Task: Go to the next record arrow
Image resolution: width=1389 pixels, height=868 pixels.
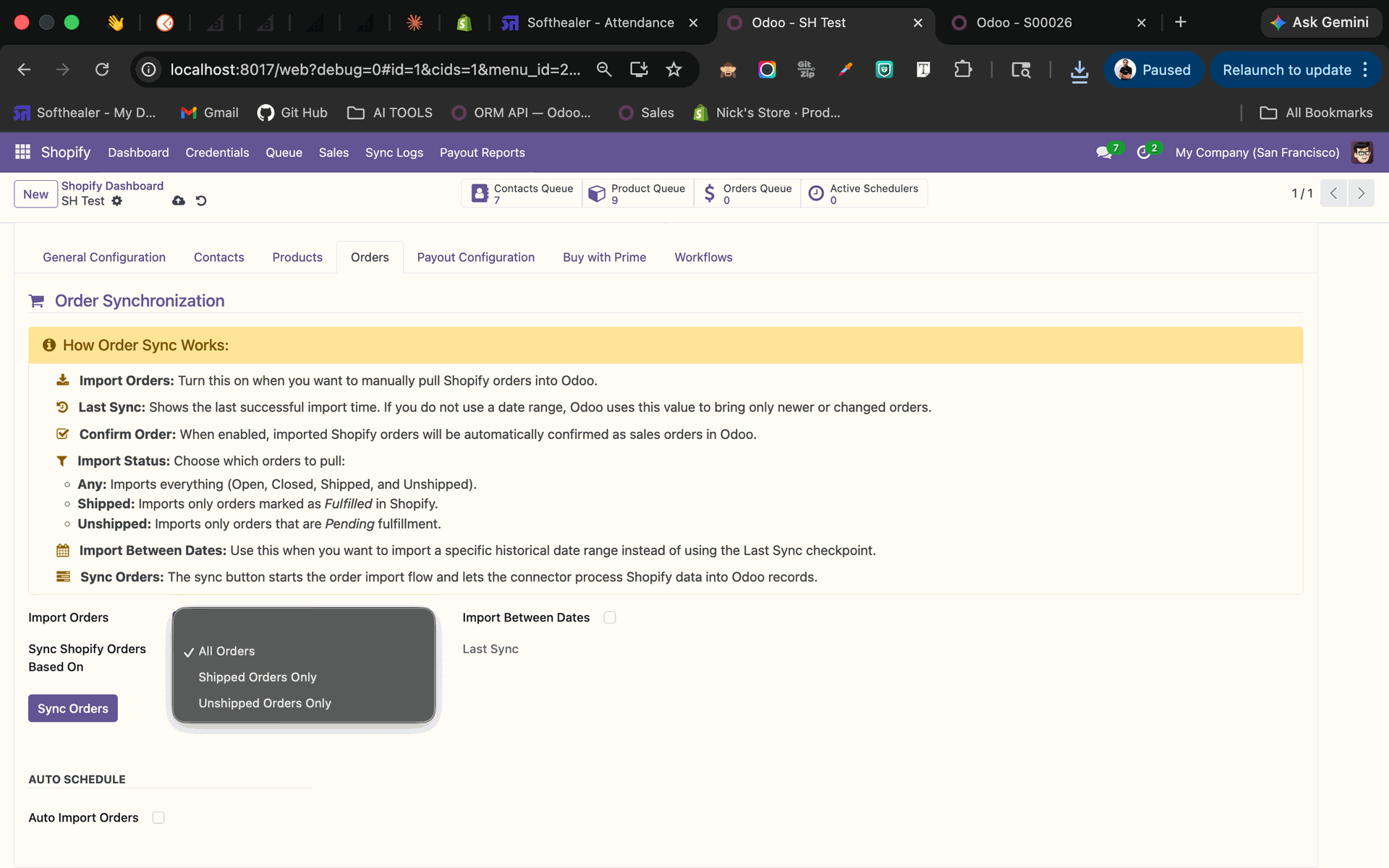Action: tap(1361, 193)
